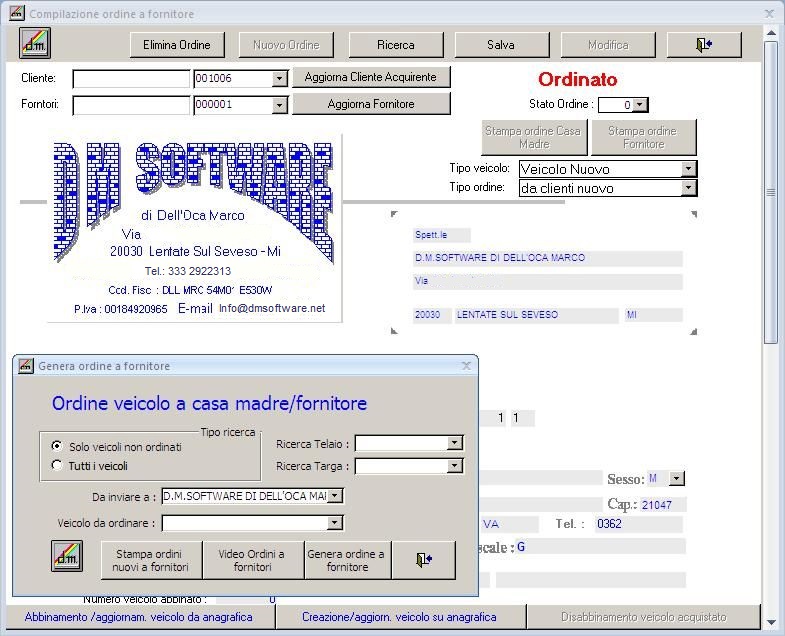
Task: Click the app icon in the Compilazione ordine title bar
Action: tap(17, 13)
